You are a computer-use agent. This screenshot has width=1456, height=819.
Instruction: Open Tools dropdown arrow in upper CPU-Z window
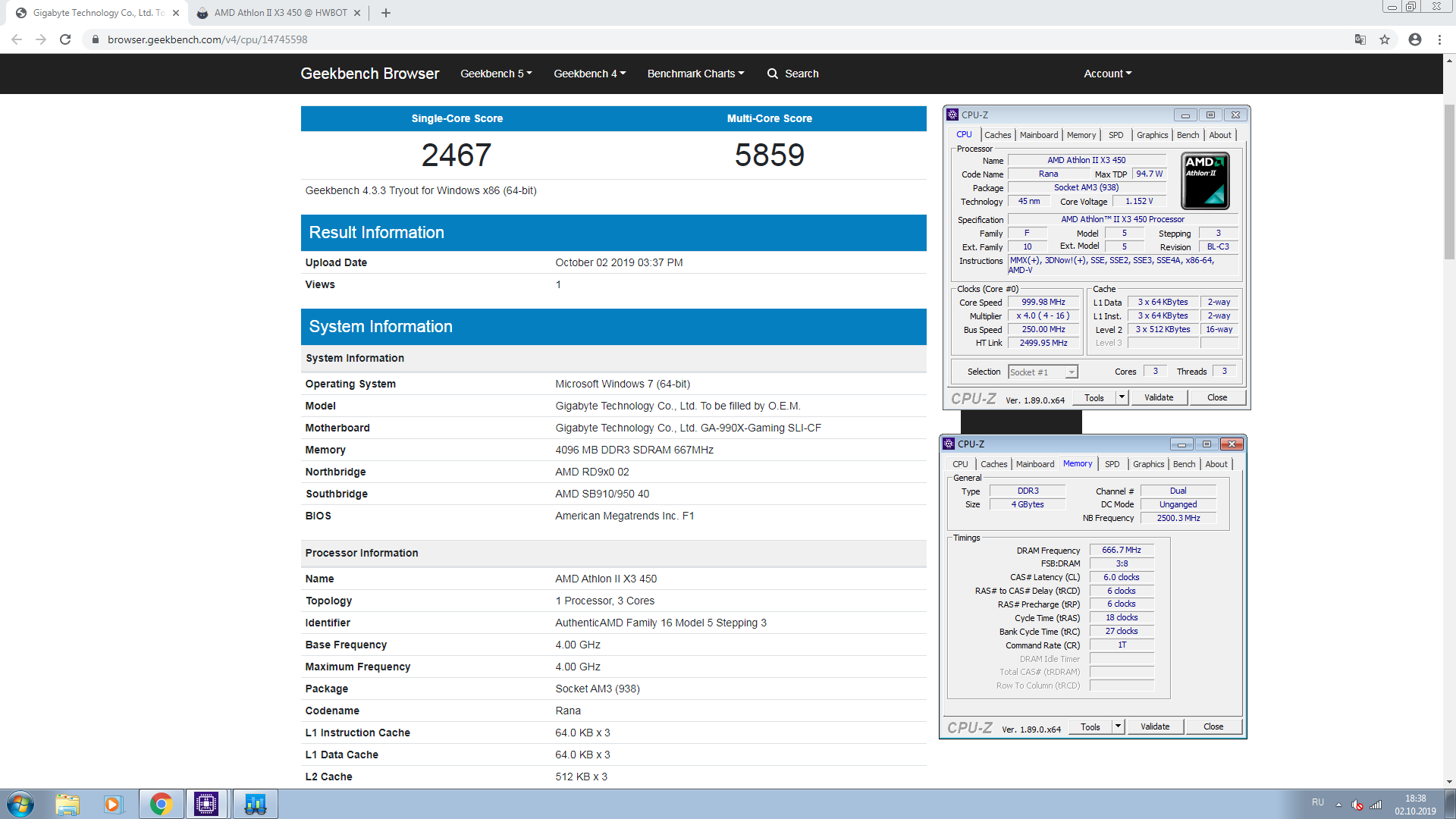(1122, 397)
